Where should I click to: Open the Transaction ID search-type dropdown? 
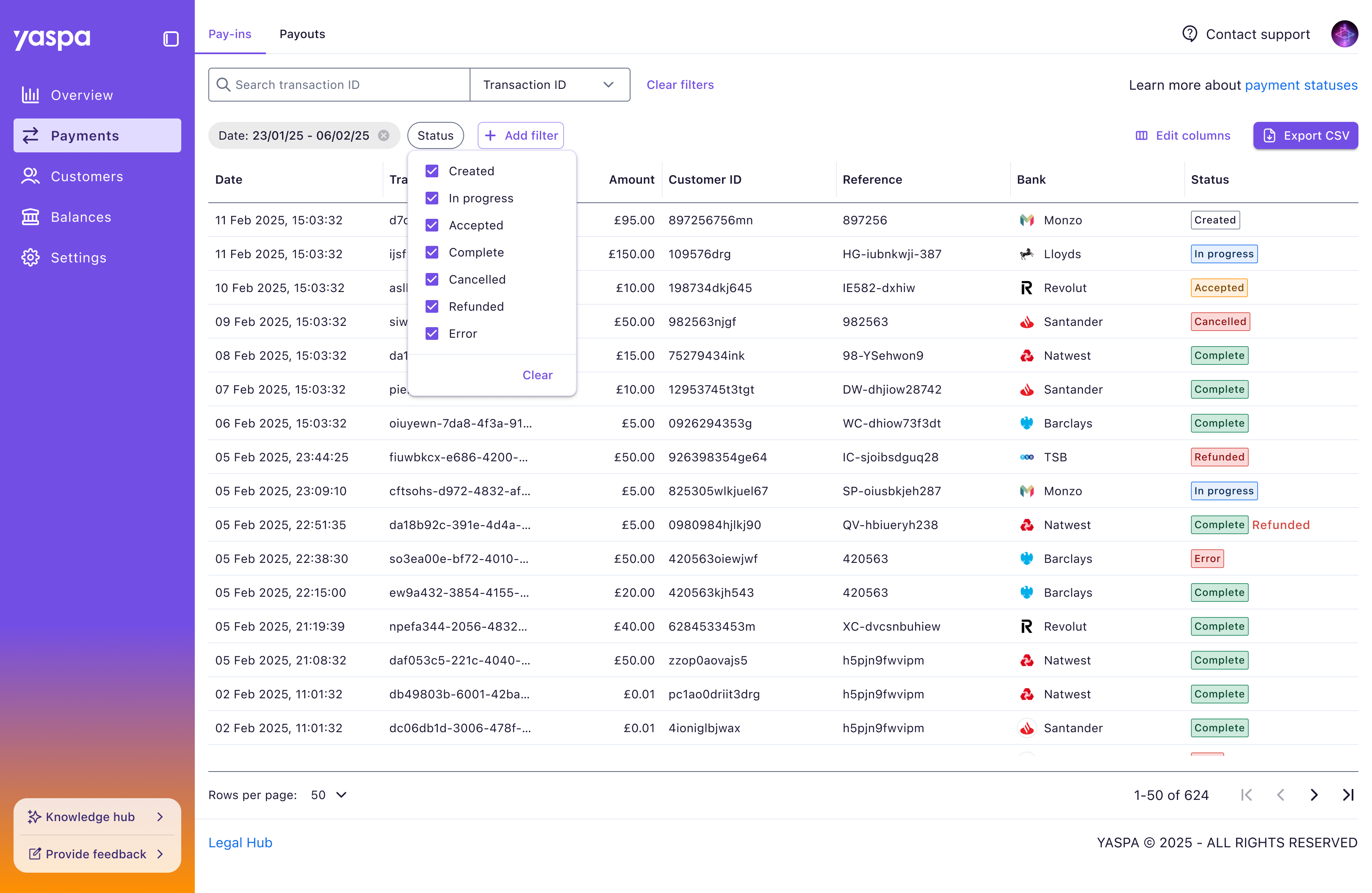coord(549,85)
